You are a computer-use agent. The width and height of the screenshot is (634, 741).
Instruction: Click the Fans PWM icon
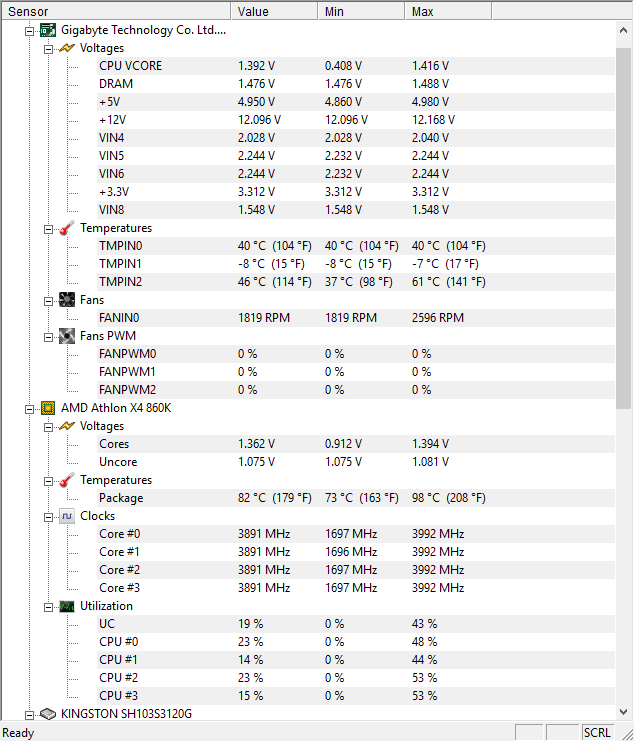pos(67,336)
